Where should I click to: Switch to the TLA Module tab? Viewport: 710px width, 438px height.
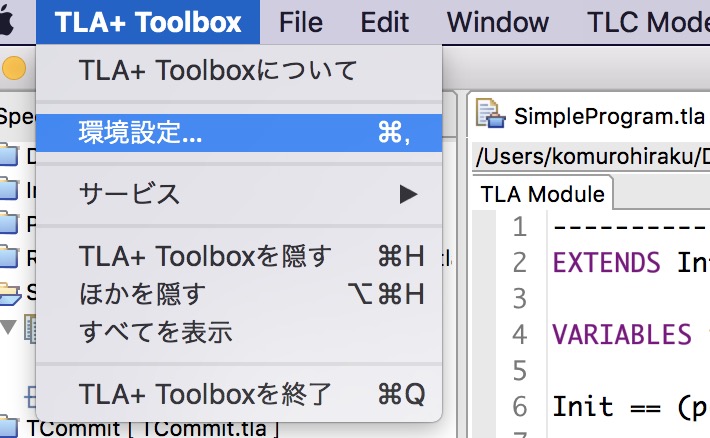point(542,194)
